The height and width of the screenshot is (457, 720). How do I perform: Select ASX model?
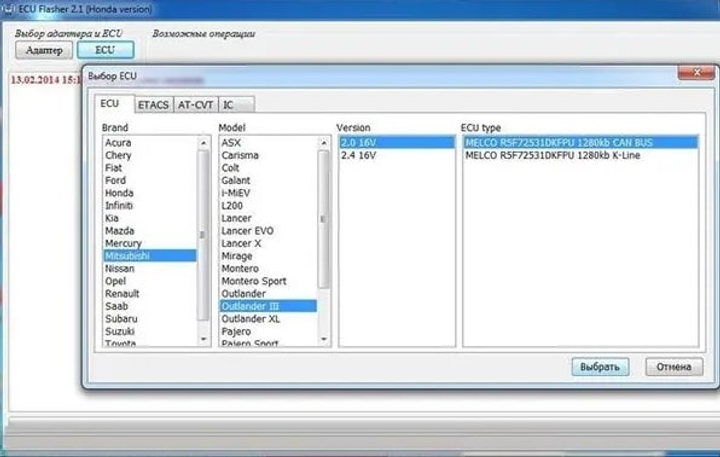coord(268,143)
